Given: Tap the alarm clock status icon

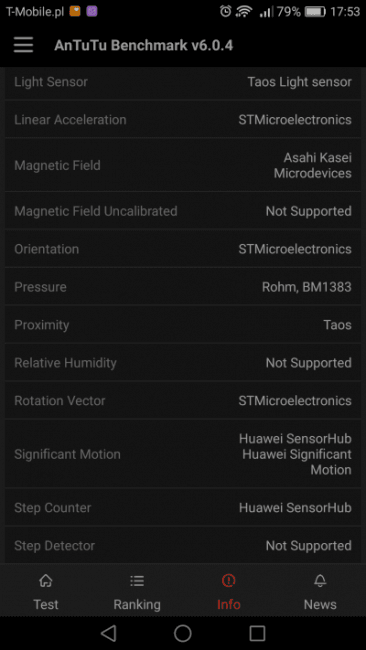Looking at the screenshot, I should point(225,12).
